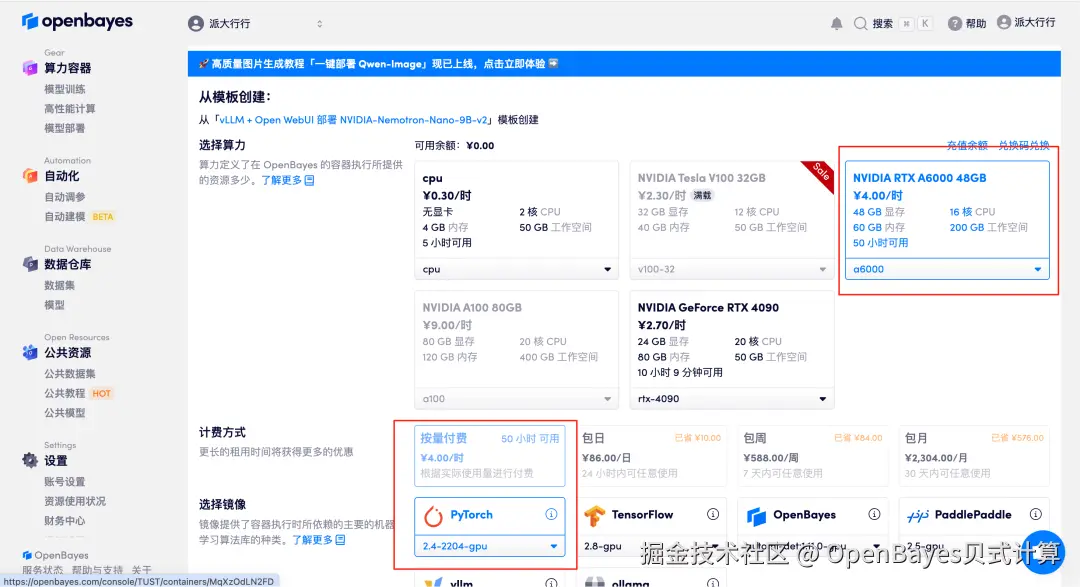This screenshot has width=1080, height=587.
Task: Click the 算力容器 Gear section icon
Action: click(x=30, y=68)
